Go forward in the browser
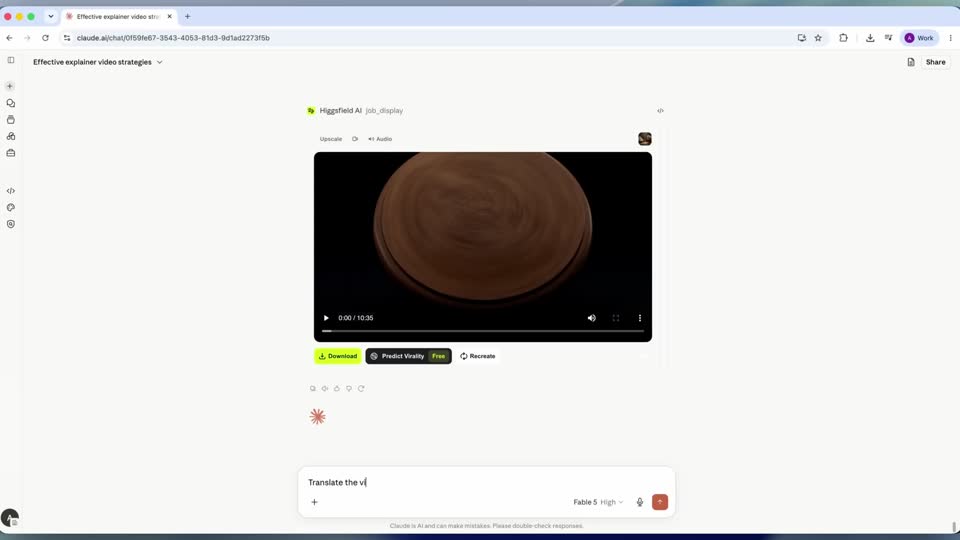The image size is (960, 540). [x=27, y=38]
